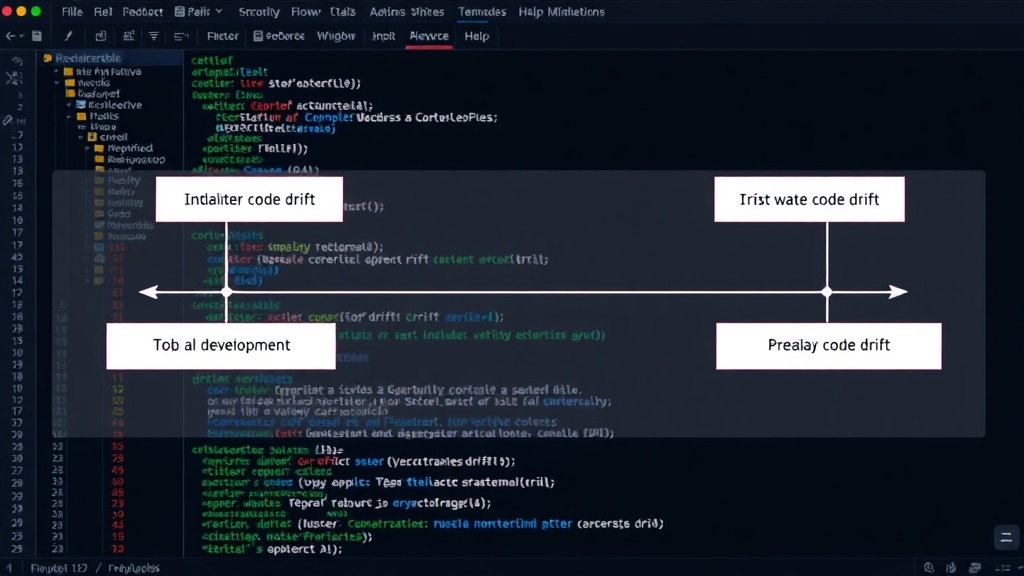Click the stacked windows icon in the status bar
This screenshot has height=576, width=1024.
[x=975, y=568]
